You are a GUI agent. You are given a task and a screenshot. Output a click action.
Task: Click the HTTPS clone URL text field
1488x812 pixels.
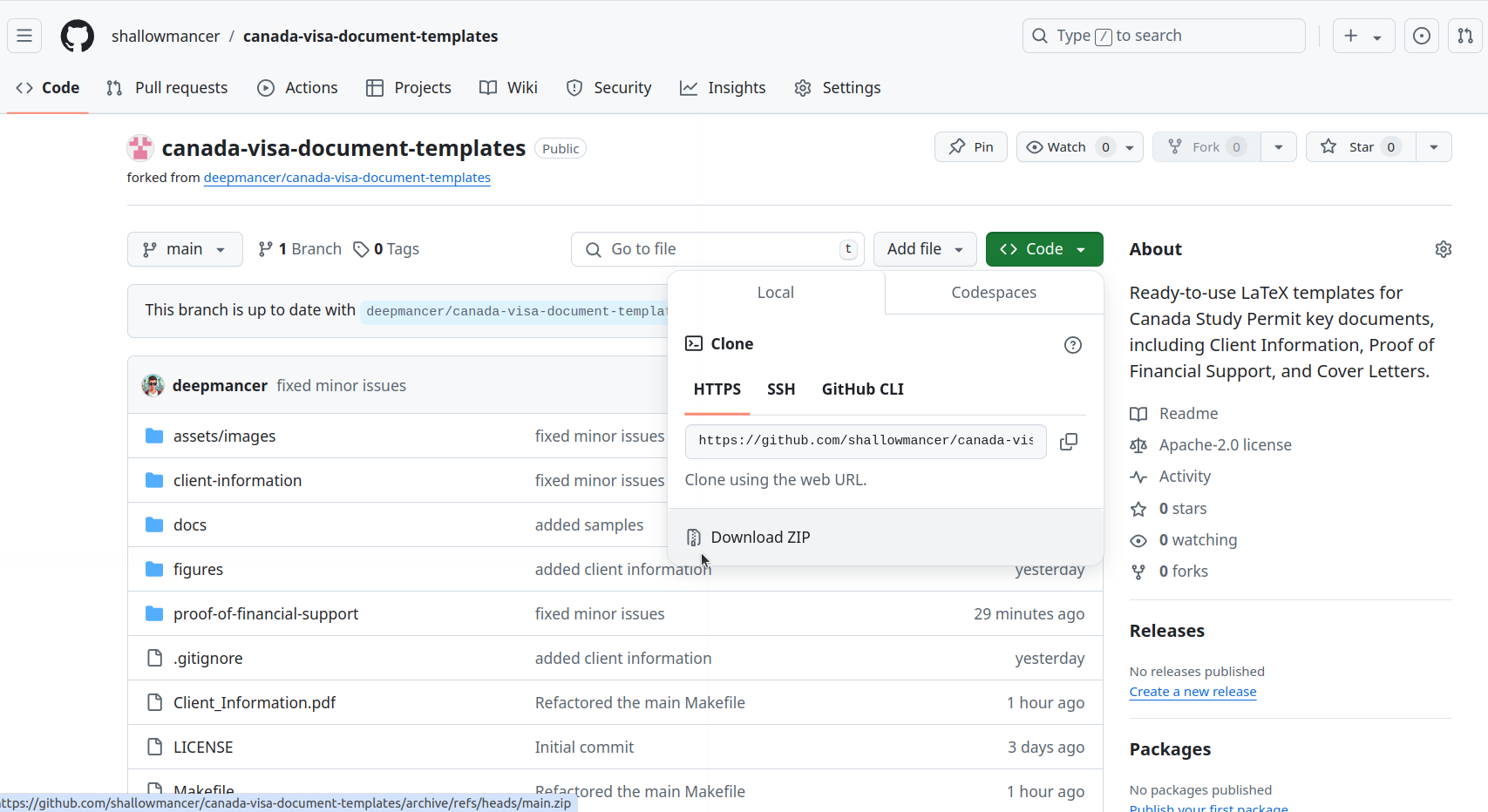pyautogui.click(x=866, y=442)
